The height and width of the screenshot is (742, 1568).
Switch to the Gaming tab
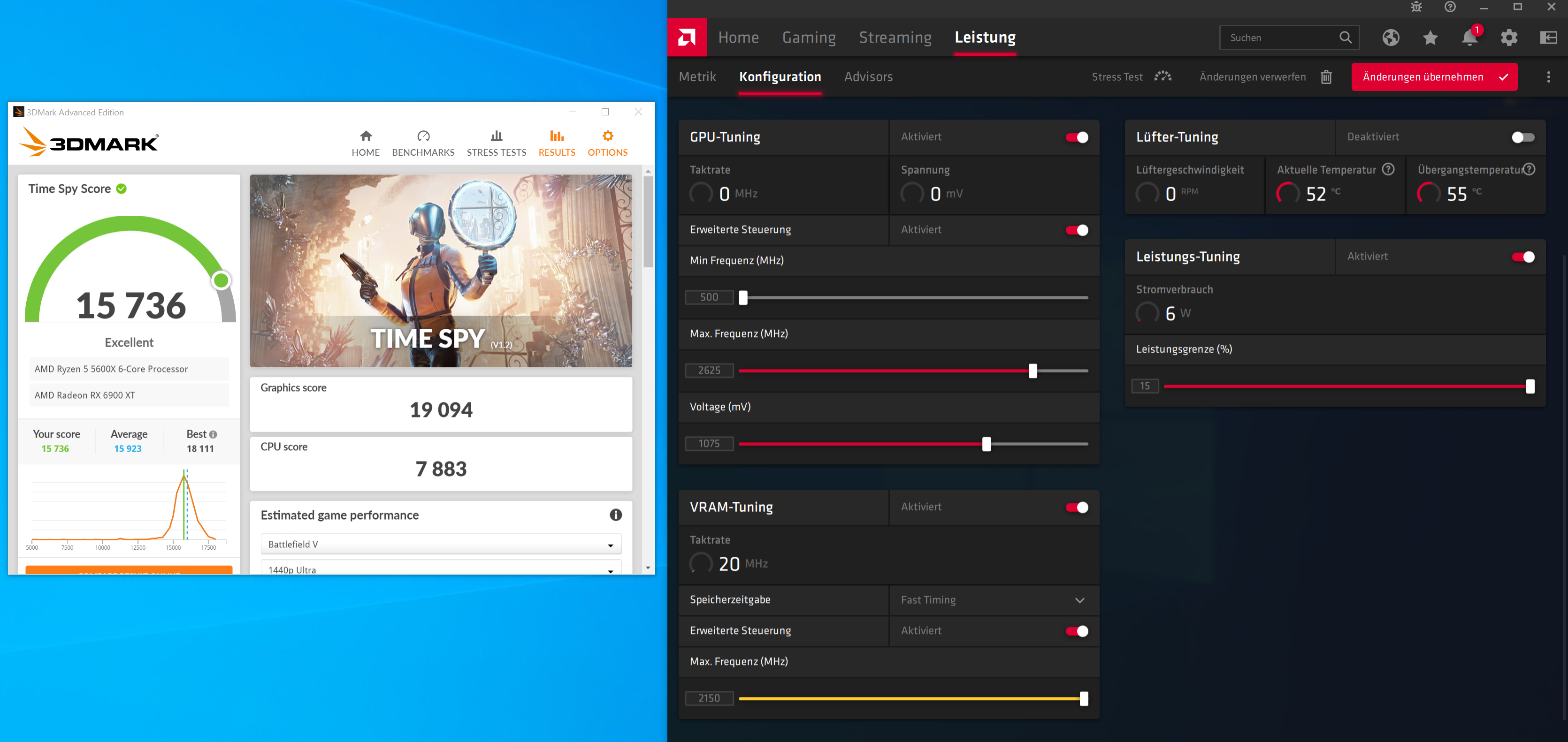pyautogui.click(x=808, y=38)
